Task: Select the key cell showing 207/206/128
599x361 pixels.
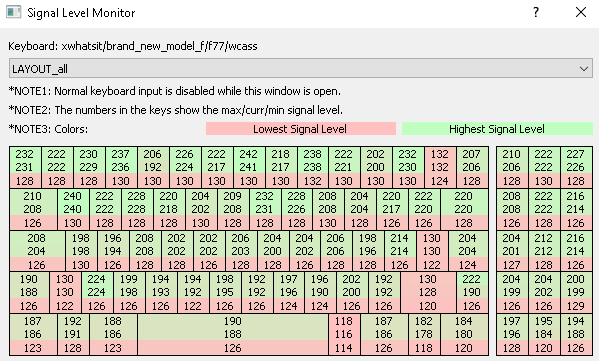Action: coord(472,167)
